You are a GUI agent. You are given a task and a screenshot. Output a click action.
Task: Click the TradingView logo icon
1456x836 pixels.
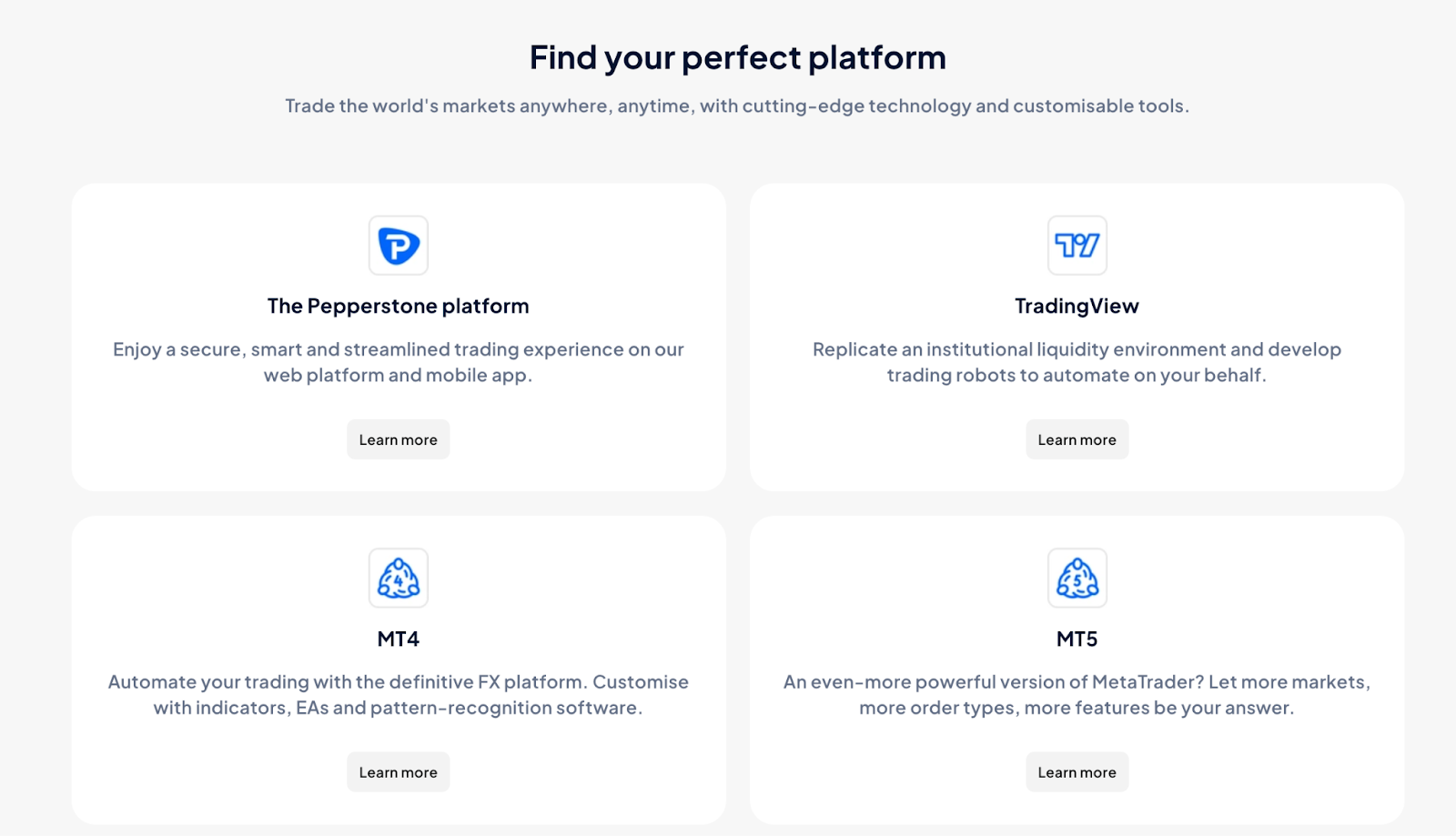[x=1077, y=246]
